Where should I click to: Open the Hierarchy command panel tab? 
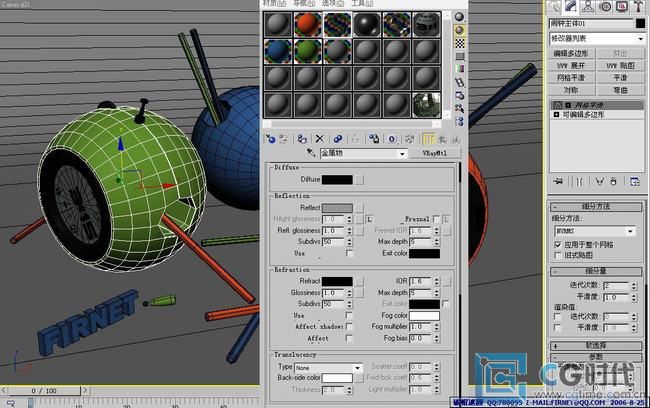(588, 6)
